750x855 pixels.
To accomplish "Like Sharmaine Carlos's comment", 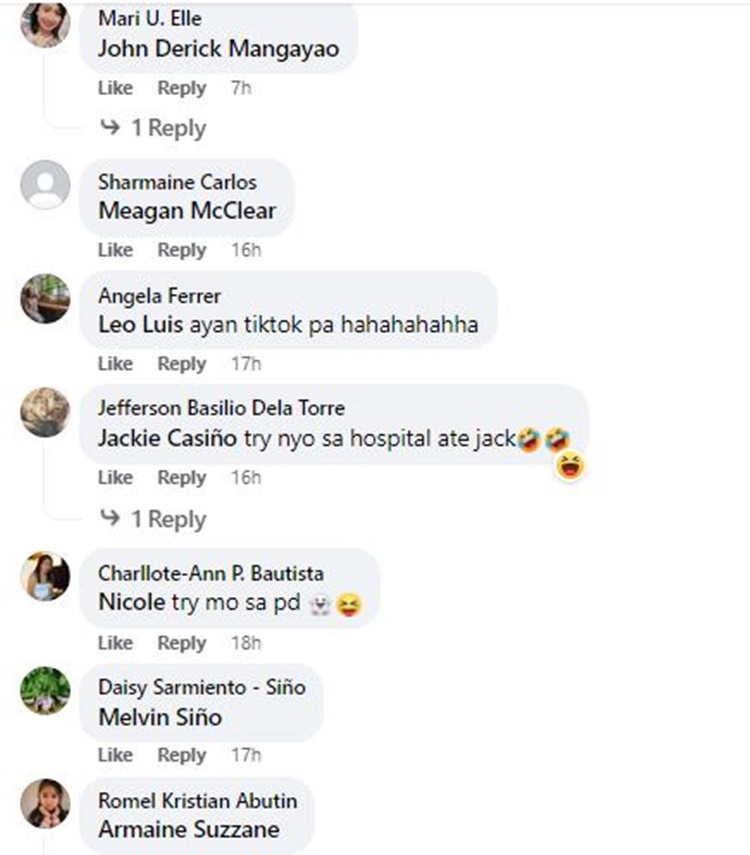I will [x=116, y=250].
